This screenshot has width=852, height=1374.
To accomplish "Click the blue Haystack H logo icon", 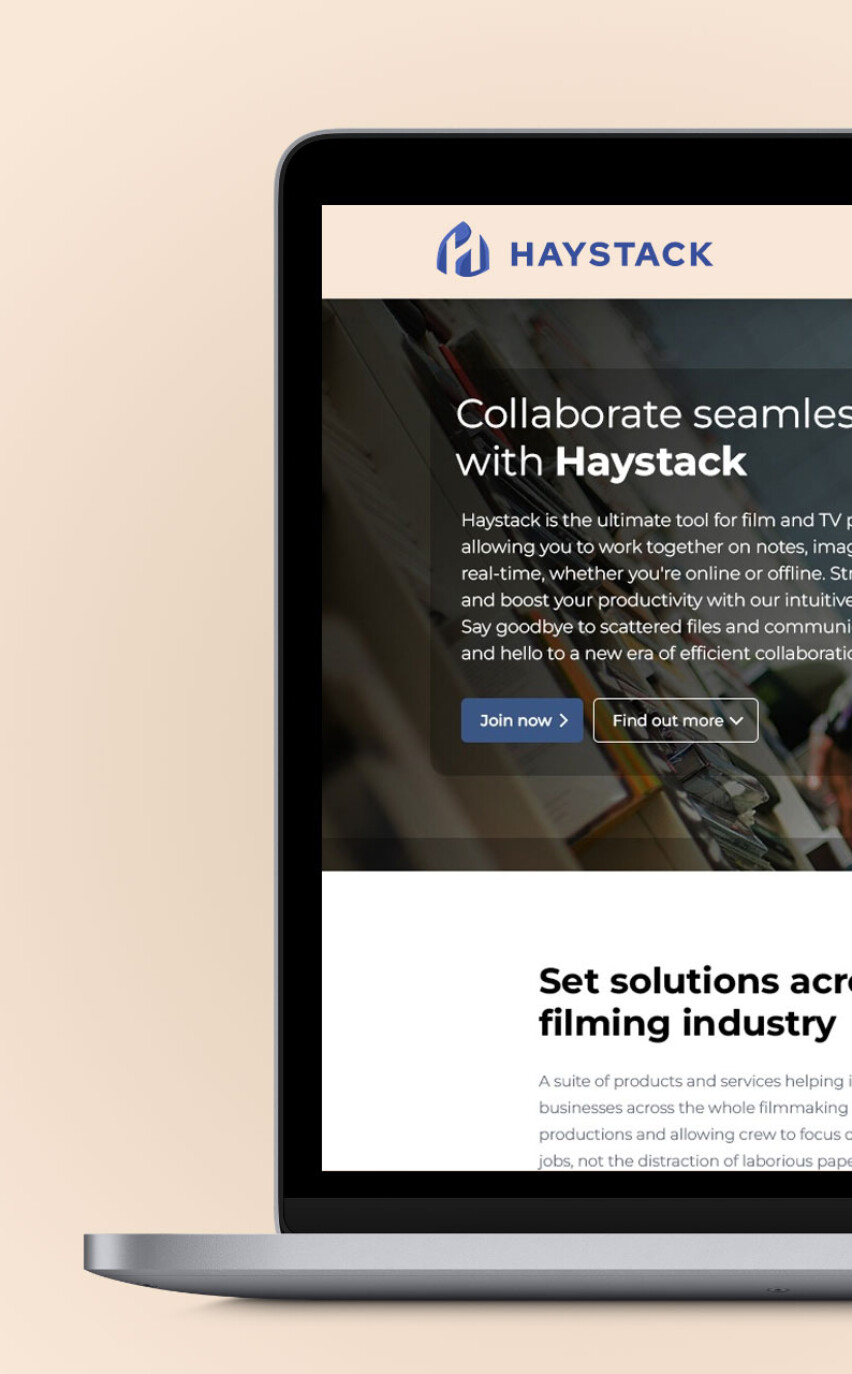I will tap(463, 249).
